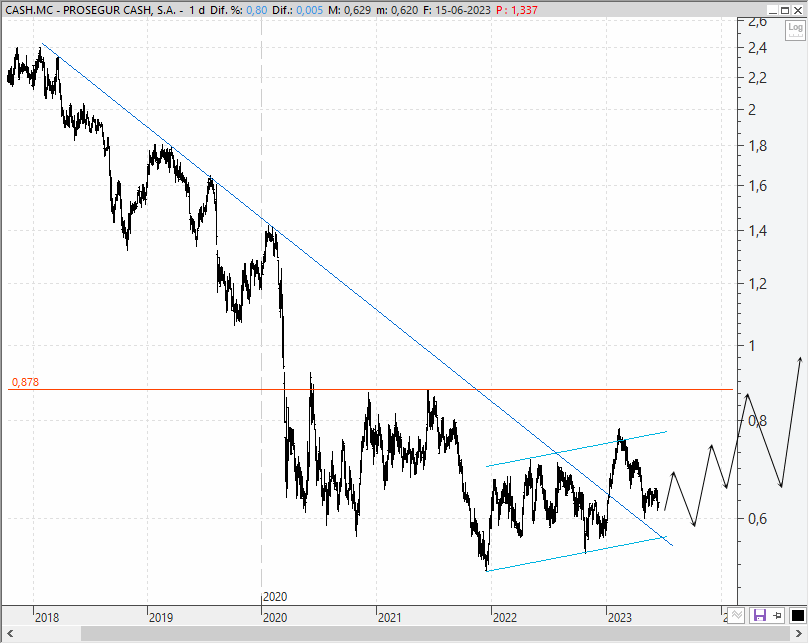Viewport: 809px width, 644px height.
Task: Click the 2018 label on time axis
Action: coord(47,618)
